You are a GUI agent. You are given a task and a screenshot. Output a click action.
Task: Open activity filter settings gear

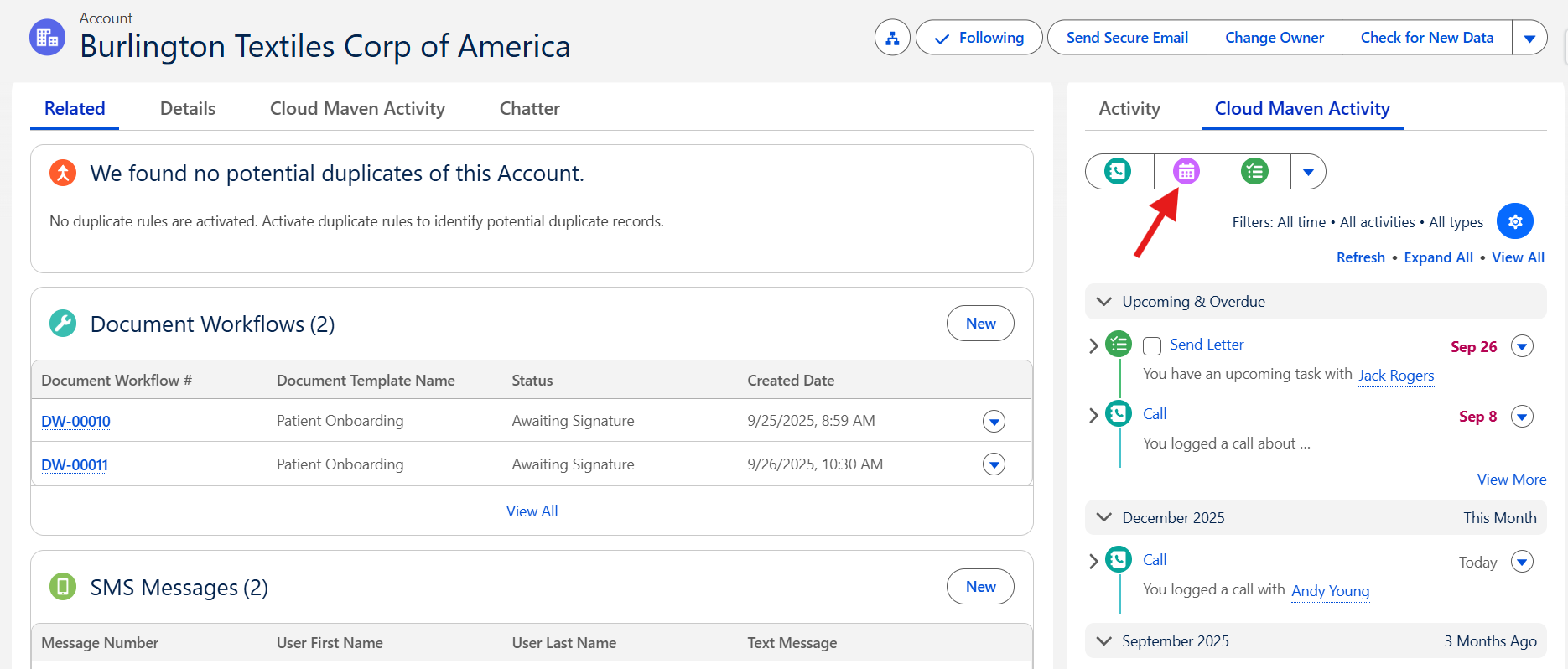pyautogui.click(x=1515, y=221)
